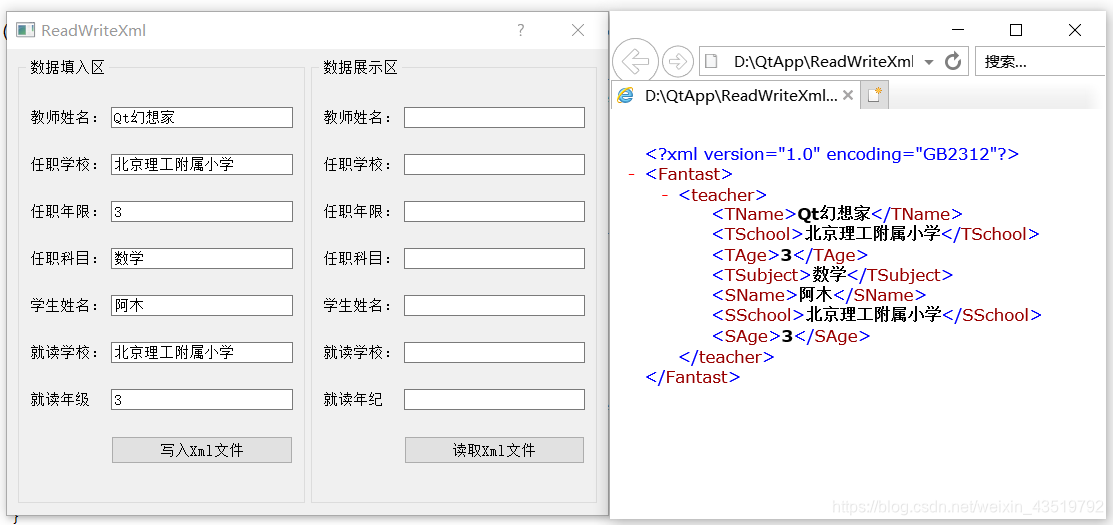Open a new browser tab
This screenshot has width=1113, height=525.
pos(874,95)
